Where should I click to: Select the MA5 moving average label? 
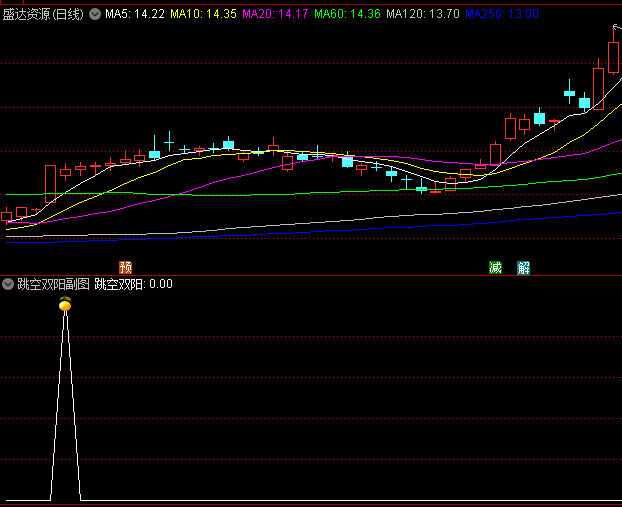[x=135, y=14]
